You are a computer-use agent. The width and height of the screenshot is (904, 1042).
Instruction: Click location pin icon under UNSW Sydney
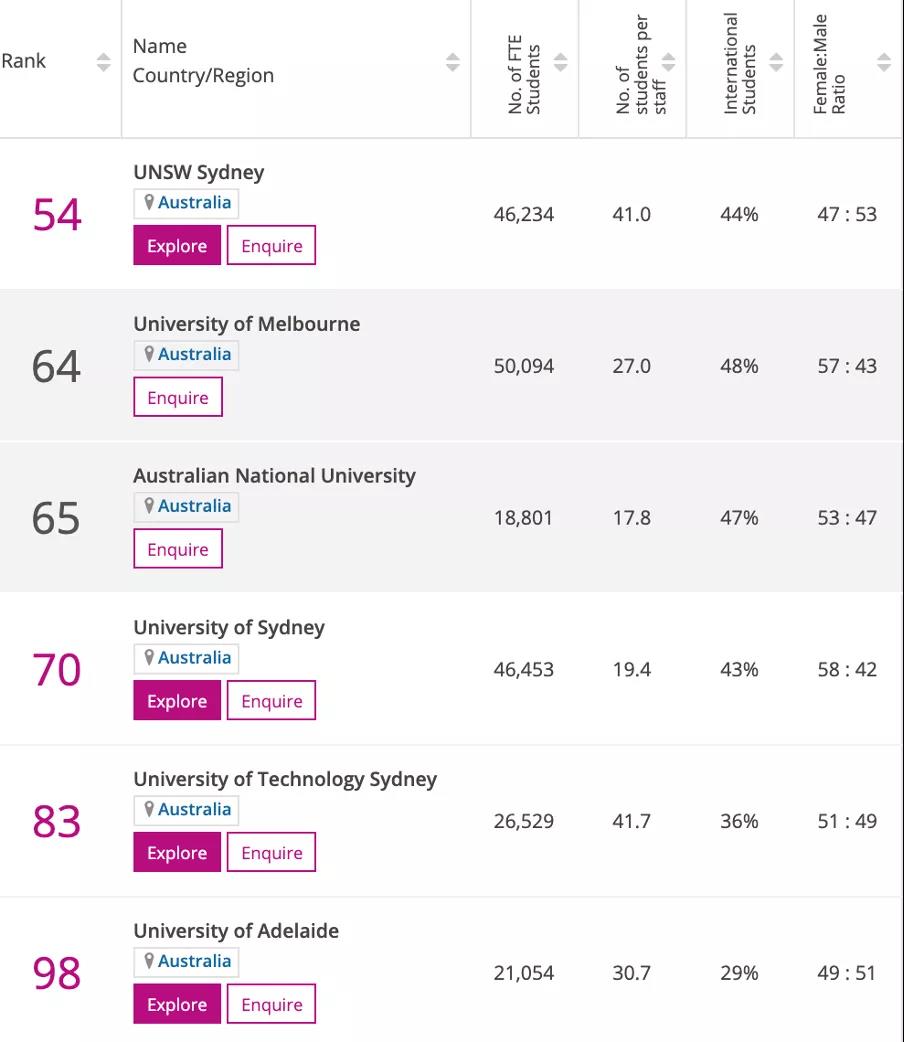pyautogui.click(x=149, y=202)
